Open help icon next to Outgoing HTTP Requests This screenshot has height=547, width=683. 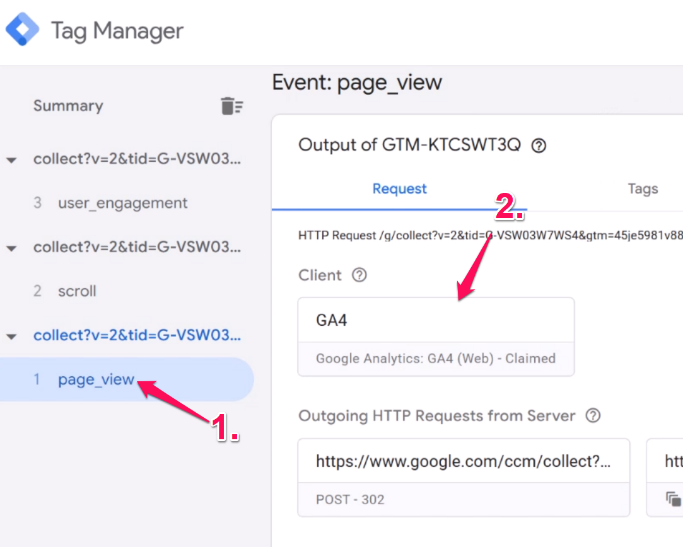[x=593, y=415]
